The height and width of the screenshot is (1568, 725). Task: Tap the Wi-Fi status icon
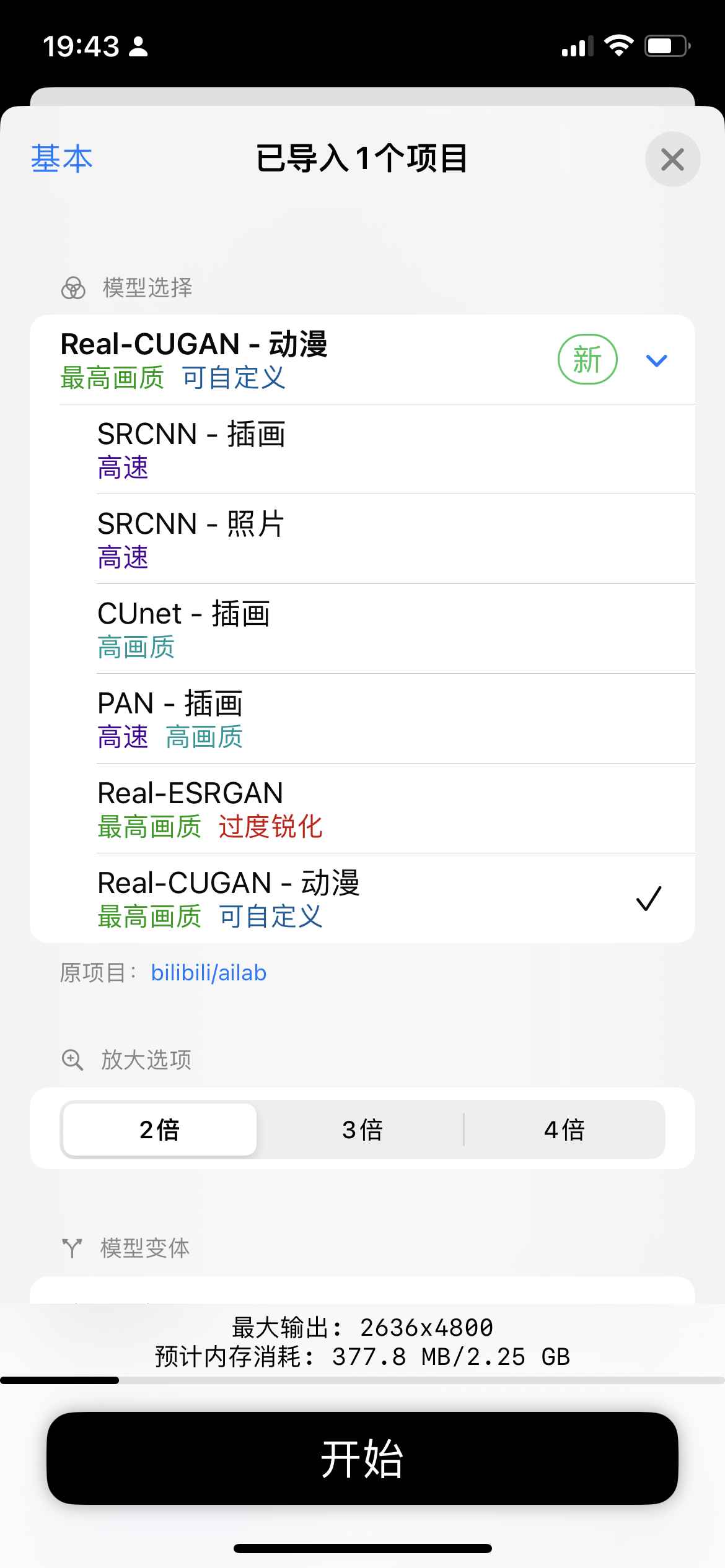click(x=618, y=46)
